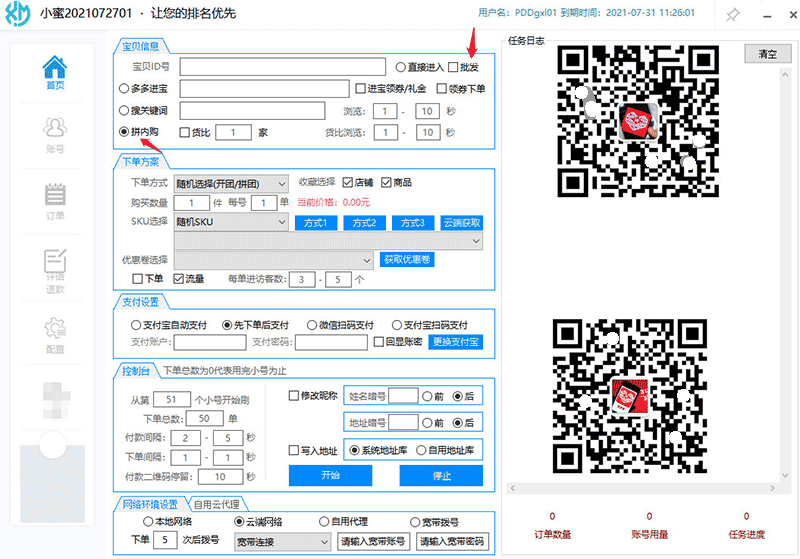
Task: Tick the 领券下单 checkbox
Action: (442, 89)
